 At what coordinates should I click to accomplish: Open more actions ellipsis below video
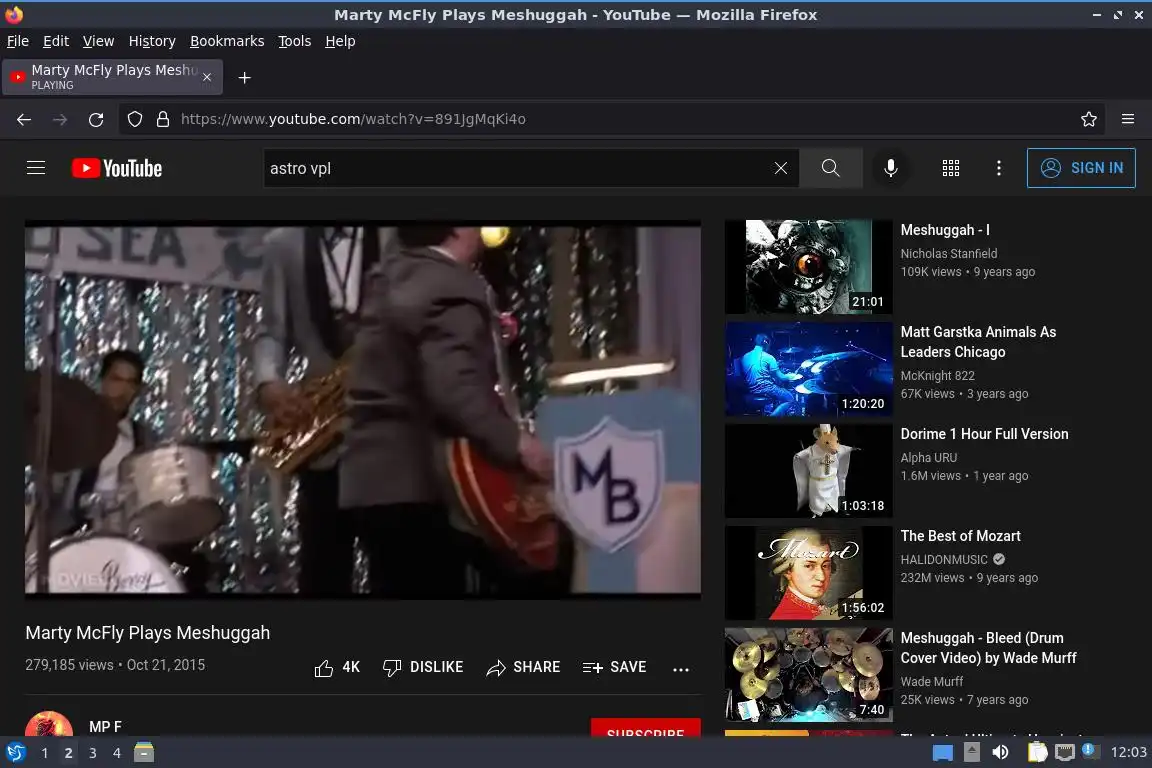click(681, 669)
